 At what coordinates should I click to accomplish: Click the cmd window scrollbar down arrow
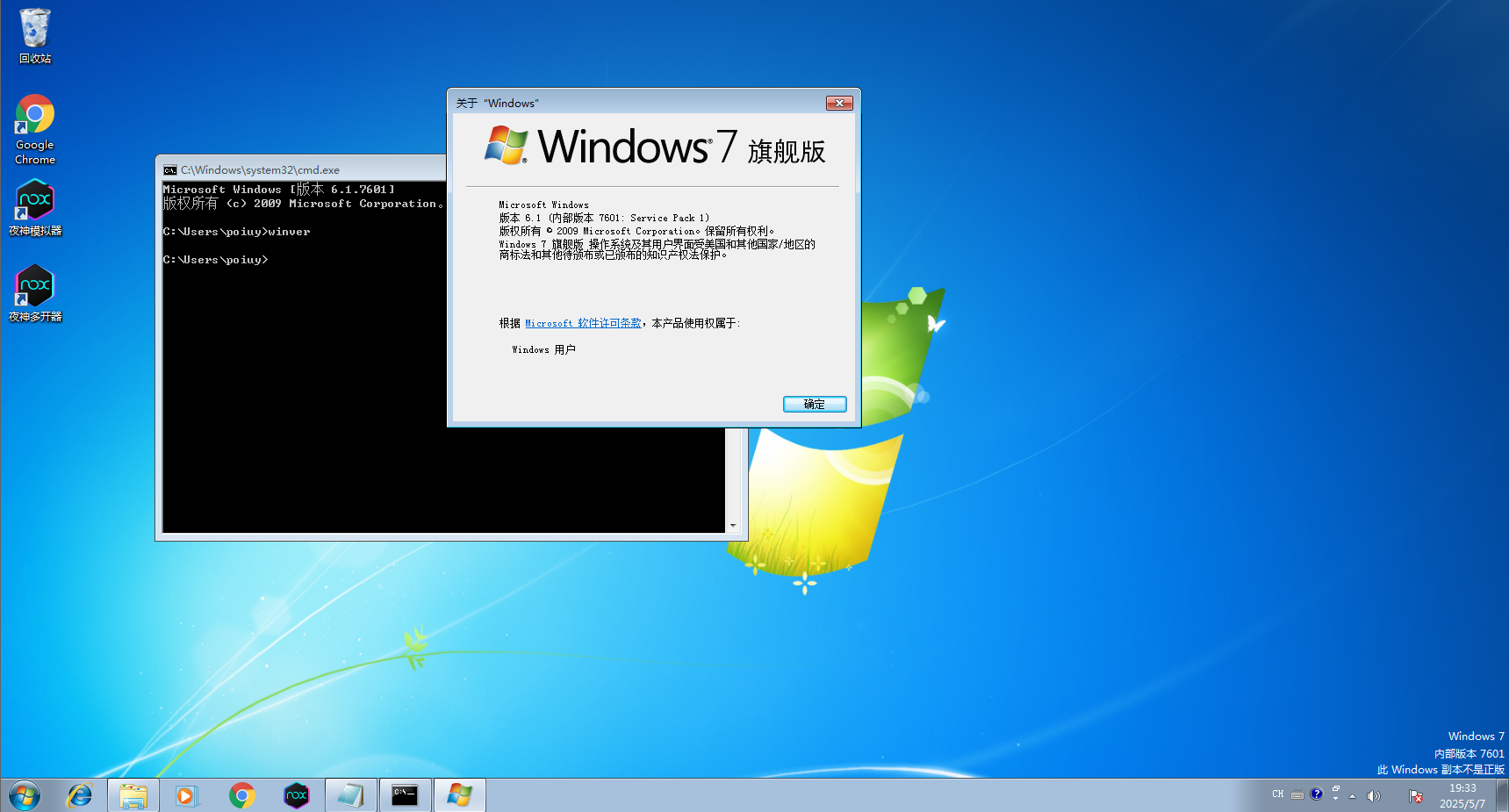tap(733, 526)
